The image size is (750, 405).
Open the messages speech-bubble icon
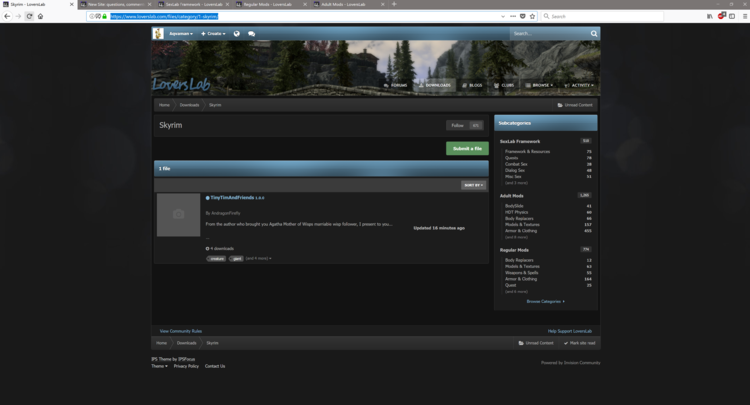(x=251, y=33)
